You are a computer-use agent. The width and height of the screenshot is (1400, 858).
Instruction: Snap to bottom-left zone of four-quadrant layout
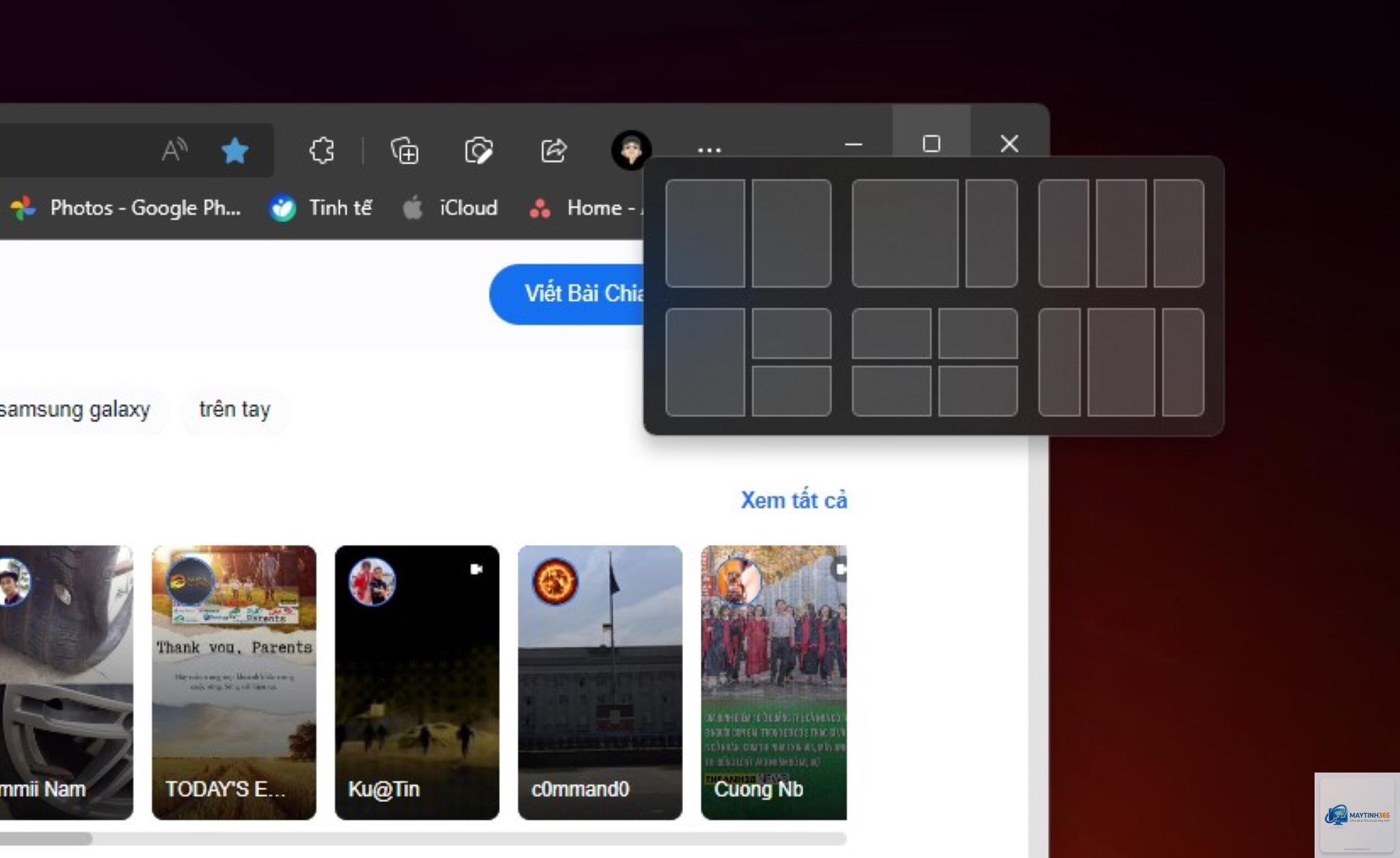(891, 391)
